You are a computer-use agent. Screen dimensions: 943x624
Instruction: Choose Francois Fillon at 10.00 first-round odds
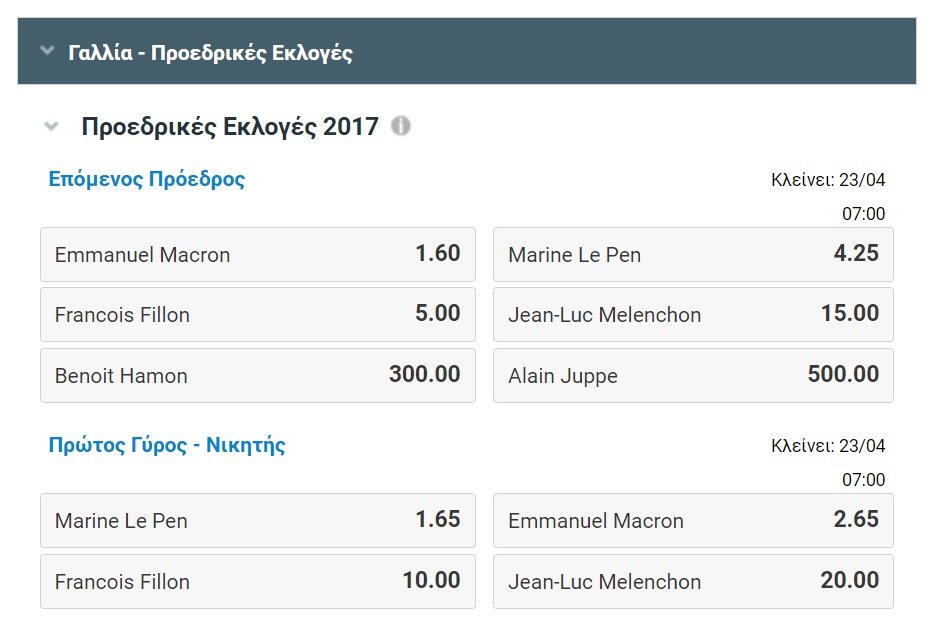click(258, 581)
